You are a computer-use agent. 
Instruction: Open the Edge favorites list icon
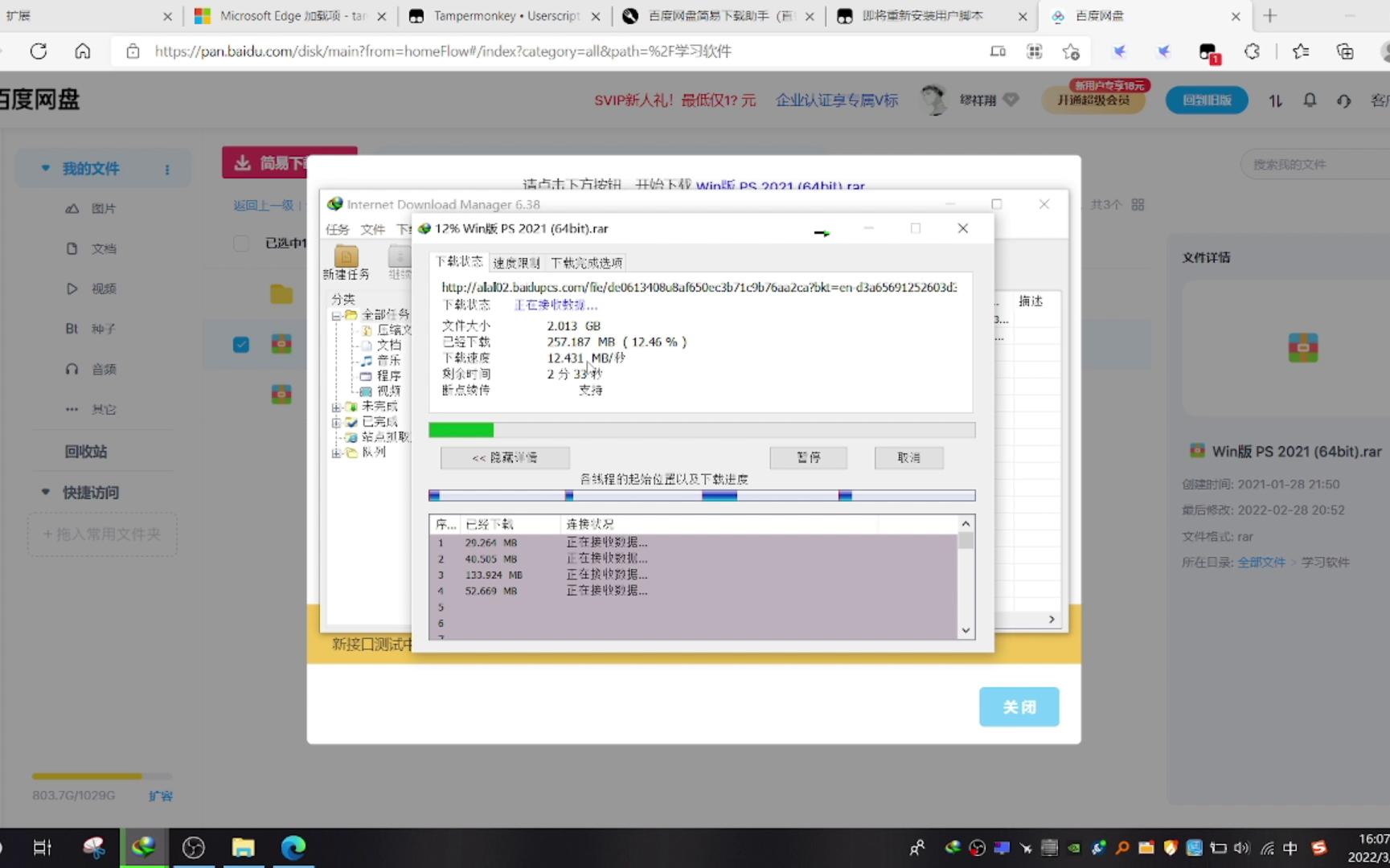[1300, 51]
